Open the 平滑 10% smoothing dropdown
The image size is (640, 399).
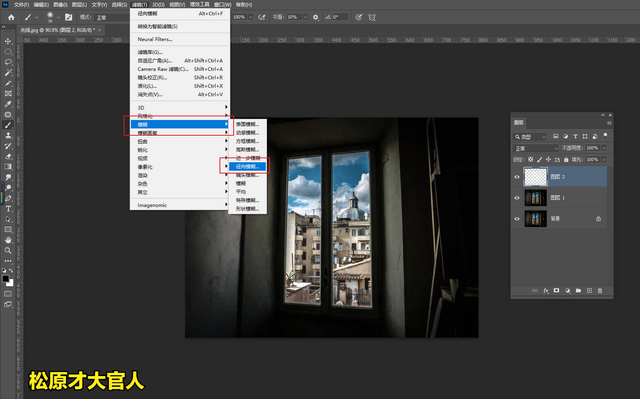(305, 17)
